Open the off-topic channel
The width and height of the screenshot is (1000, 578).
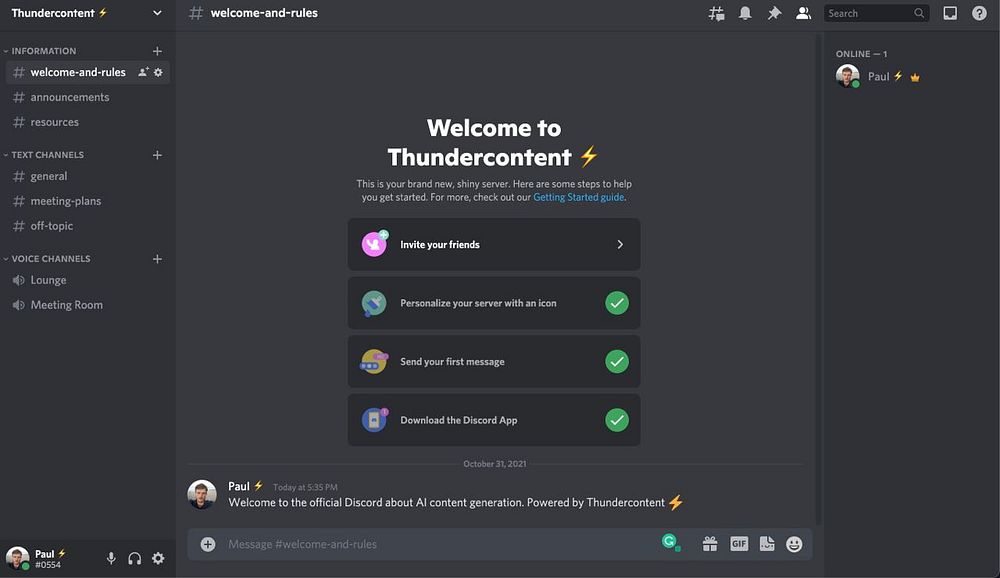(87, 226)
